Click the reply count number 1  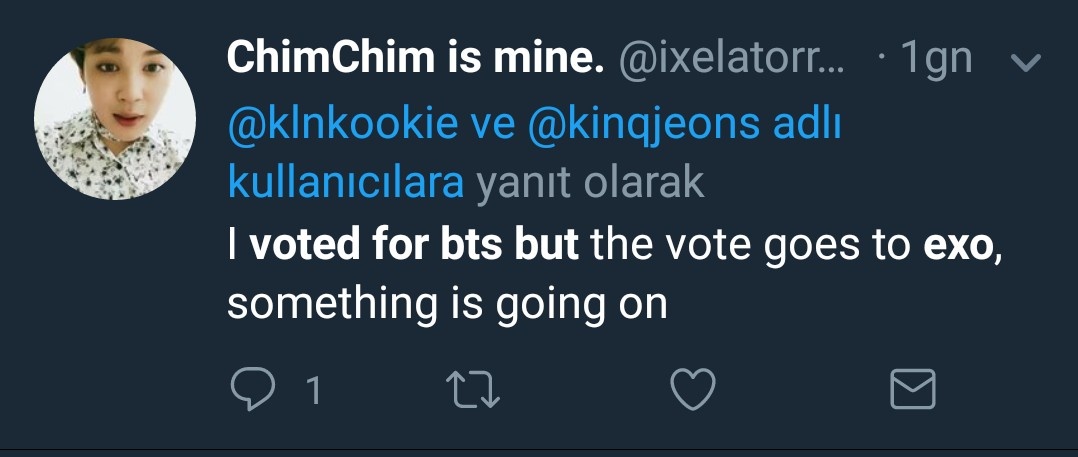[313, 390]
